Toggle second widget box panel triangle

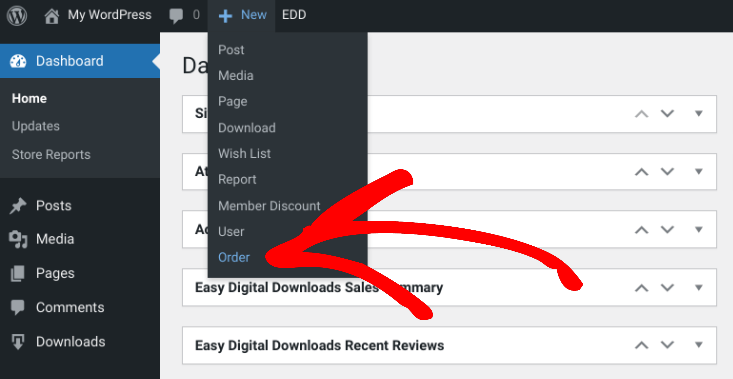[x=699, y=172]
